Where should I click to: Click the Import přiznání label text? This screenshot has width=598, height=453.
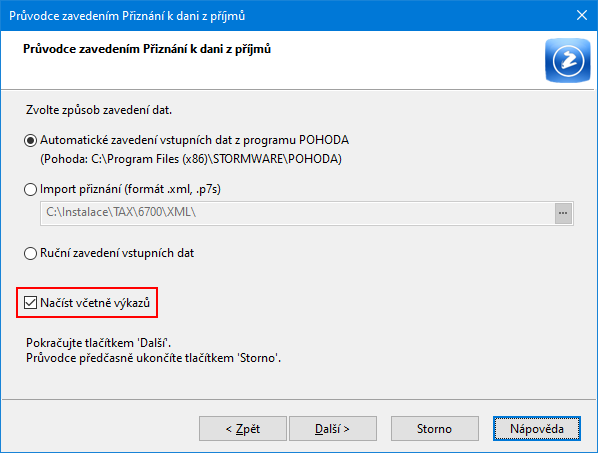pos(130,189)
